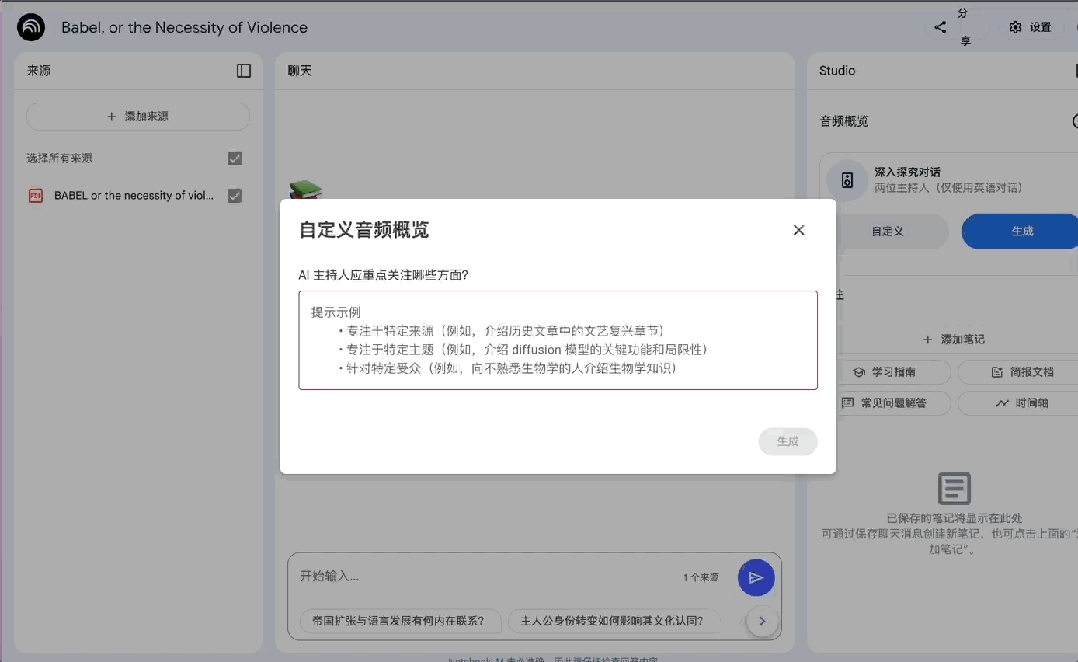The width and height of the screenshot is (1078, 662).
Task: Focus the AI host prompt text area
Action: pyautogui.click(x=558, y=340)
